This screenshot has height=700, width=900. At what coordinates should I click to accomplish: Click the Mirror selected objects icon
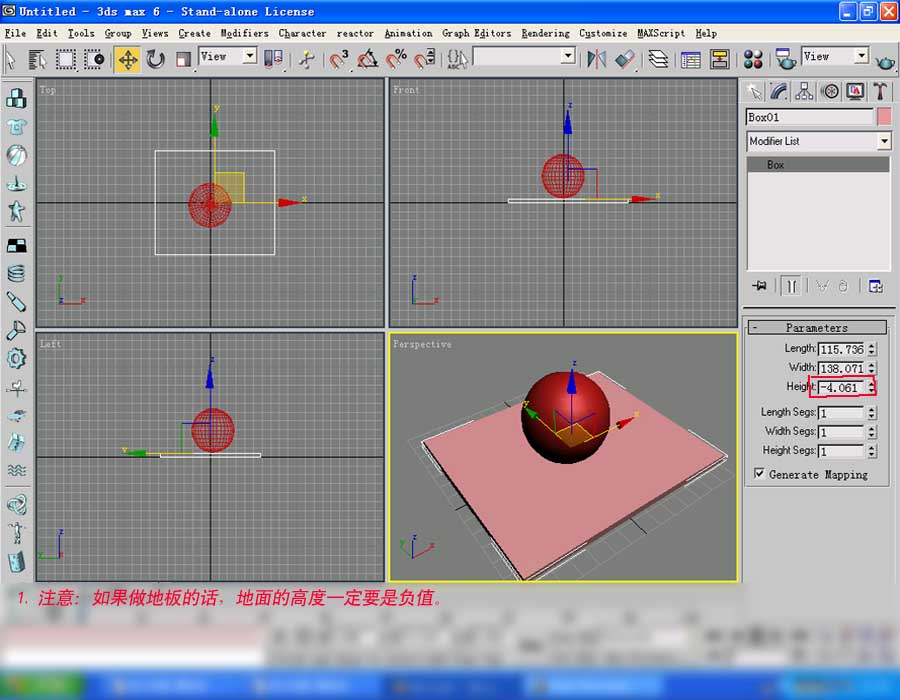(597, 59)
